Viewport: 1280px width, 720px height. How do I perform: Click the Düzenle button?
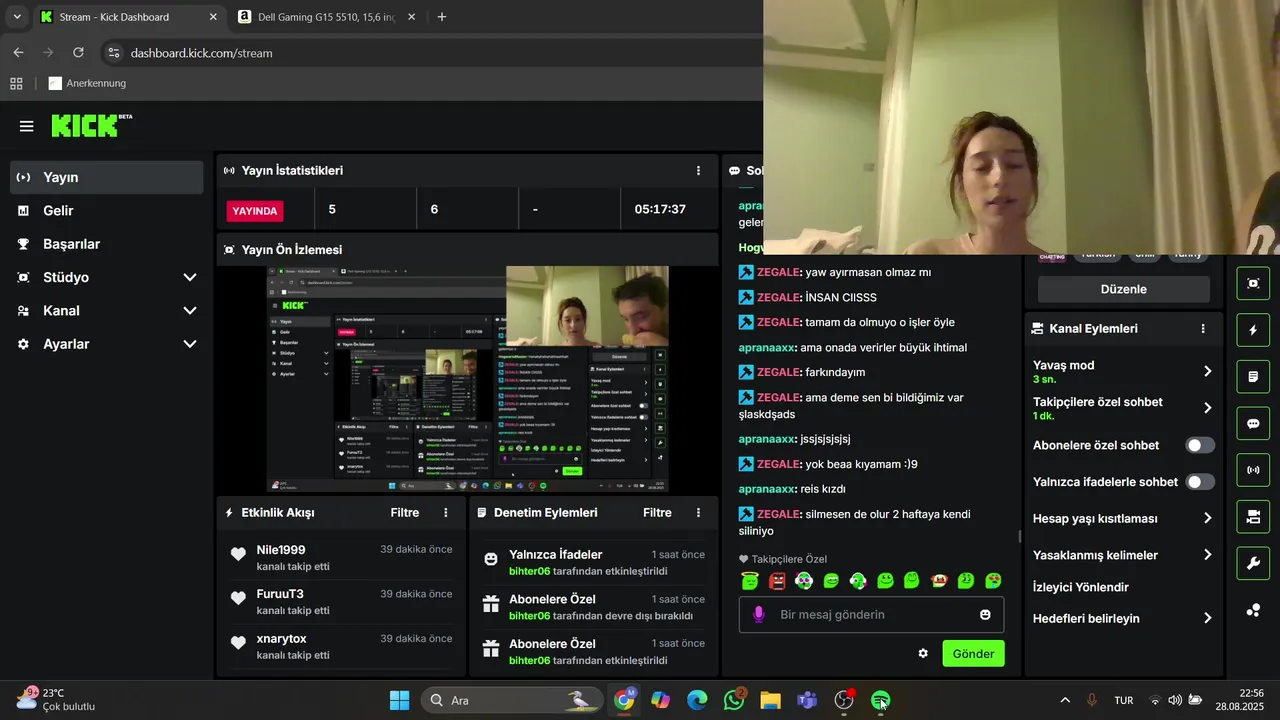tap(1124, 289)
